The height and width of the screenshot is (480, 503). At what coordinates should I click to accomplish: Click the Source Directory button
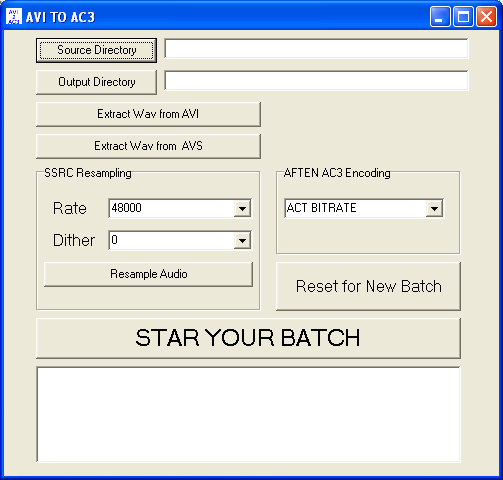click(x=96, y=50)
